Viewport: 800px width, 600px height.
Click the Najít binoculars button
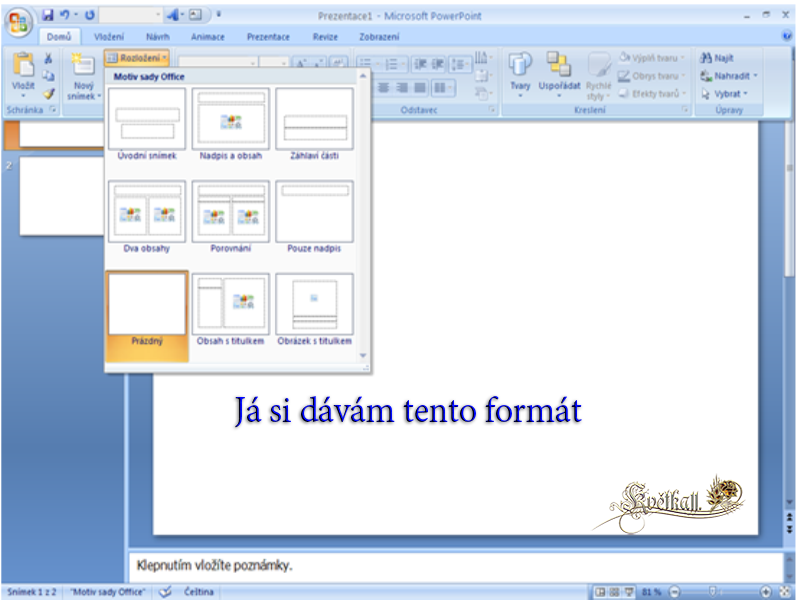tap(716, 58)
